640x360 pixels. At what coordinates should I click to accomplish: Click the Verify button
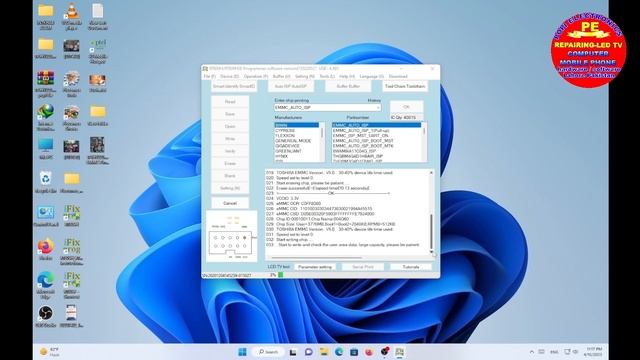click(230, 151)
